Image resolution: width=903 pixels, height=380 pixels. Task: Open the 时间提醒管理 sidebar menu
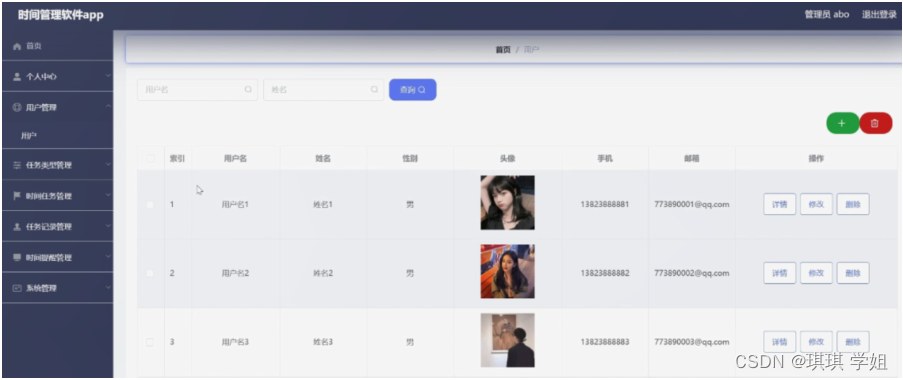tap(58, 257)
